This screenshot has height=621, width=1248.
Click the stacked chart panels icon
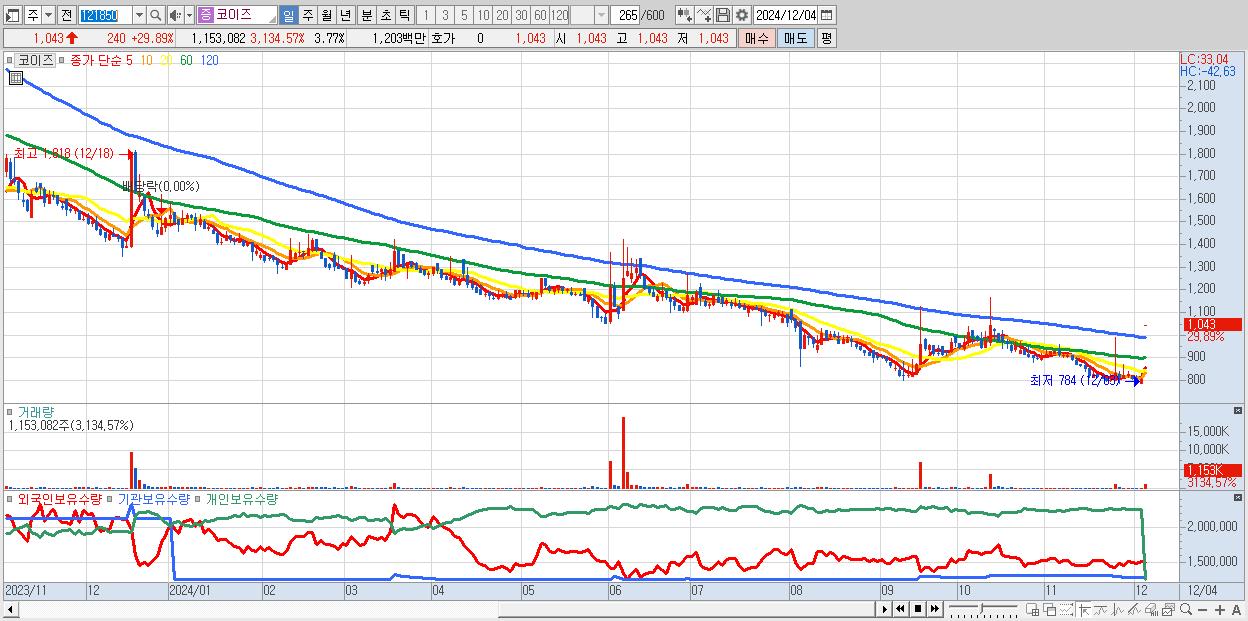pyautogui.click(x=1168, y=609)
